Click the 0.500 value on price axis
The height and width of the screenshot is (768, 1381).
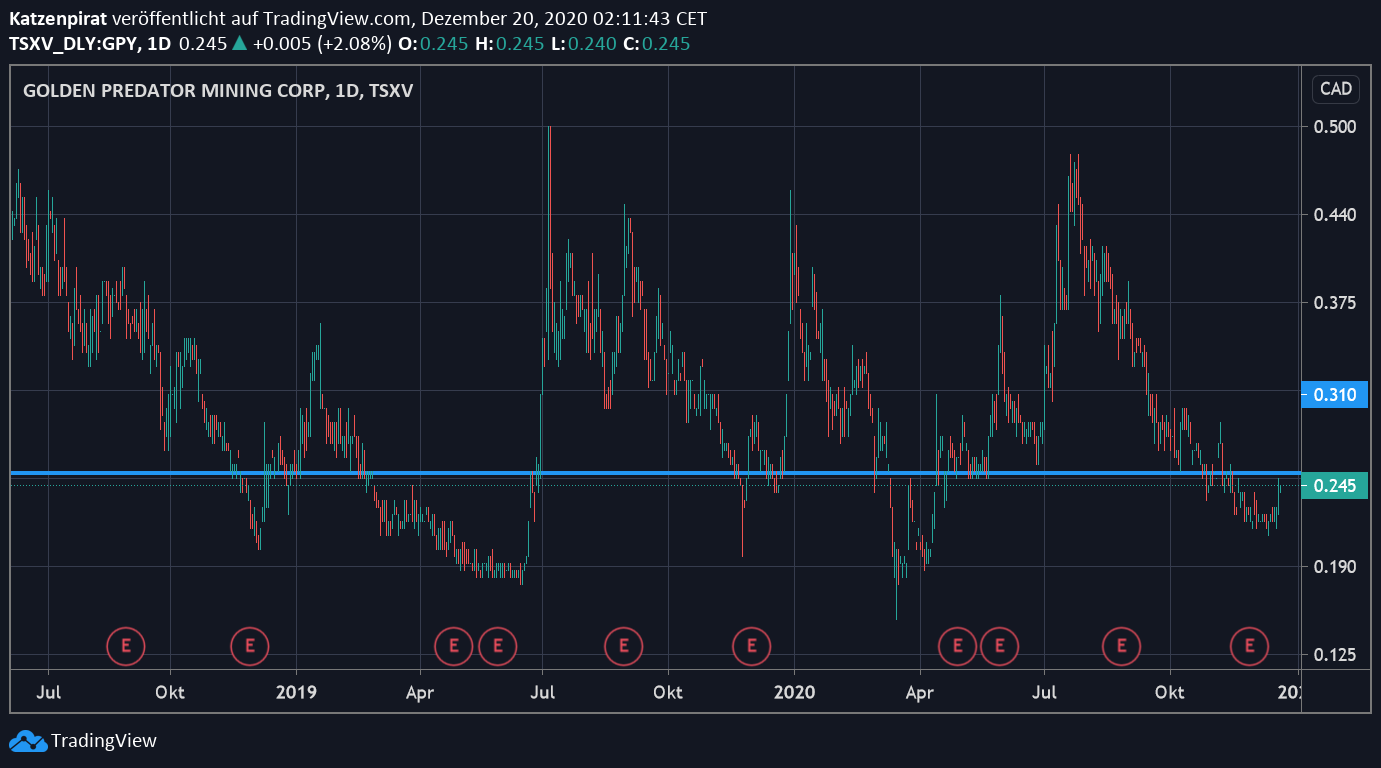click(1335, 127)
